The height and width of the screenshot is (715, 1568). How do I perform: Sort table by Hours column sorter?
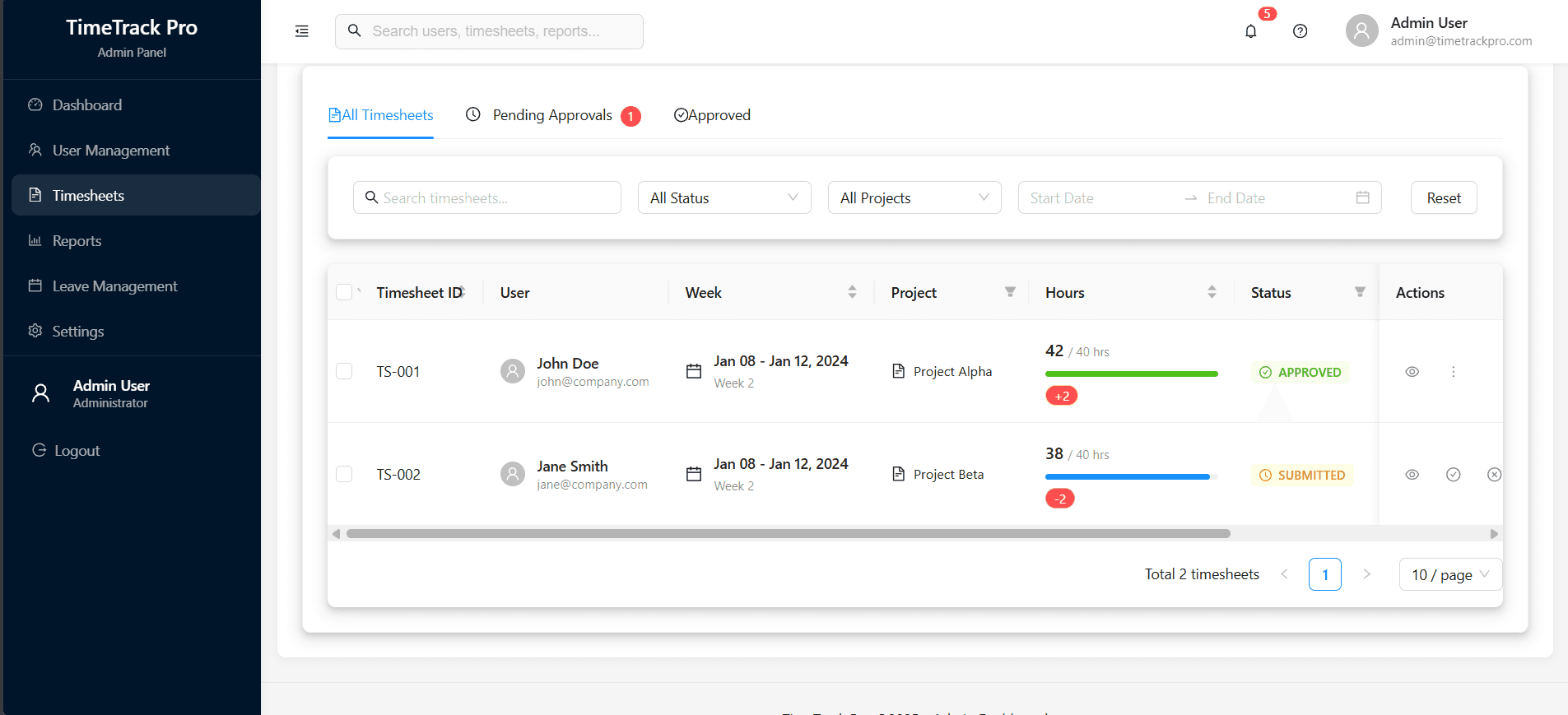coord(1212,292)
